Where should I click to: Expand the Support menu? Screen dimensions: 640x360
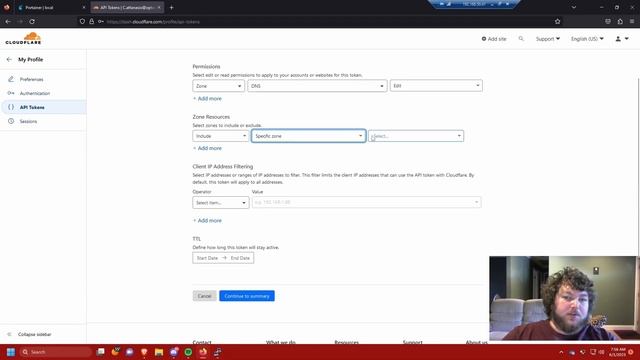pyautogui.click(x=548, y=39)
